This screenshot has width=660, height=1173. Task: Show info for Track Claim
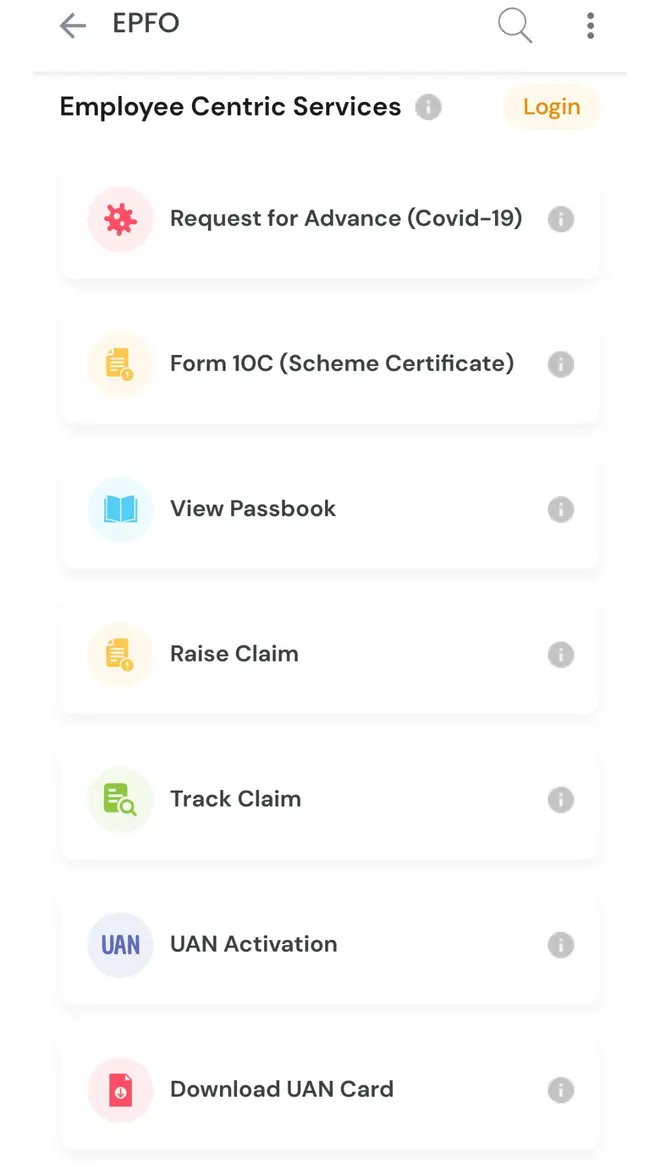[x=561, y=799]
